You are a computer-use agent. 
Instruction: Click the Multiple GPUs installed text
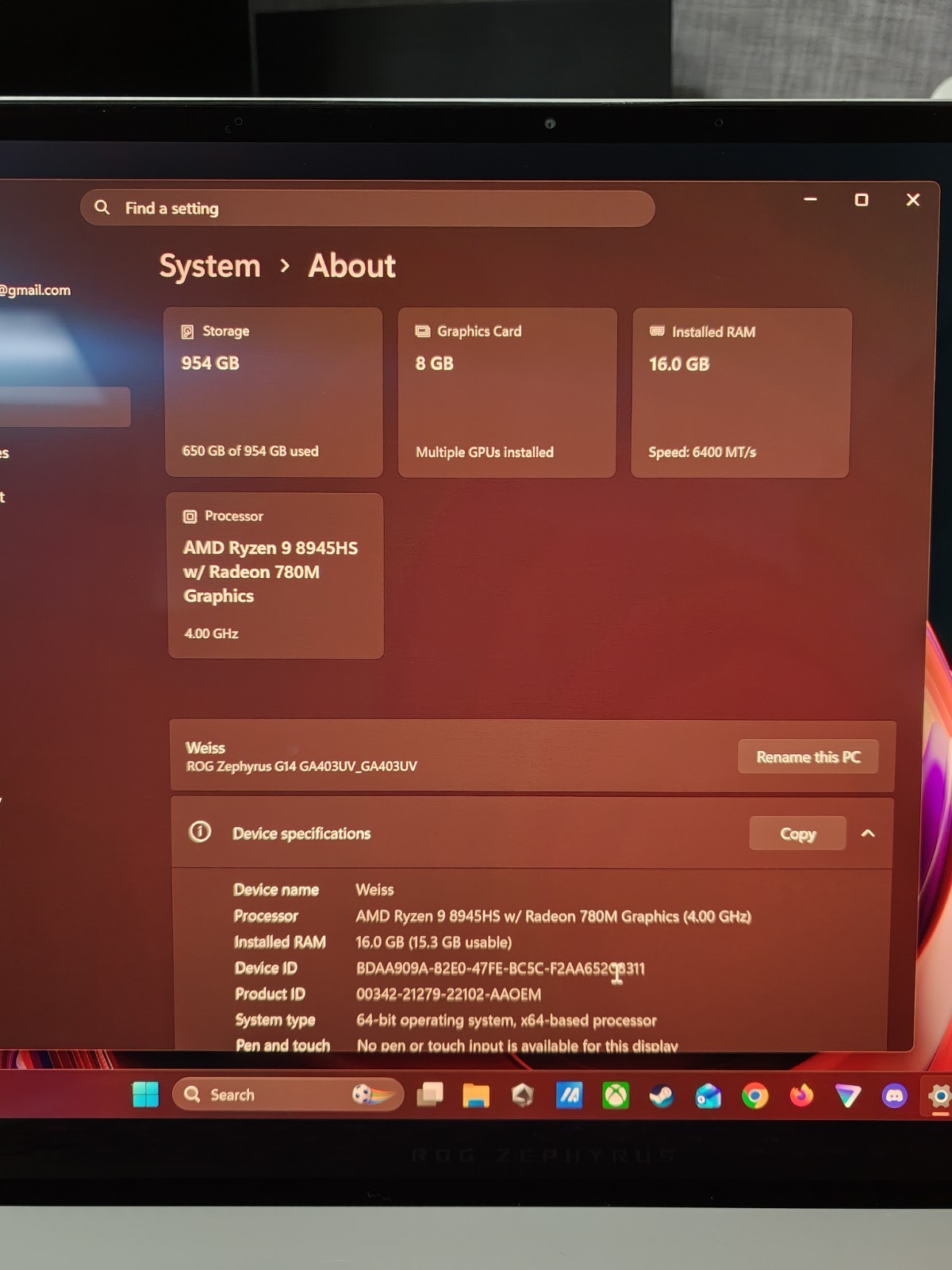pos(485,452)
